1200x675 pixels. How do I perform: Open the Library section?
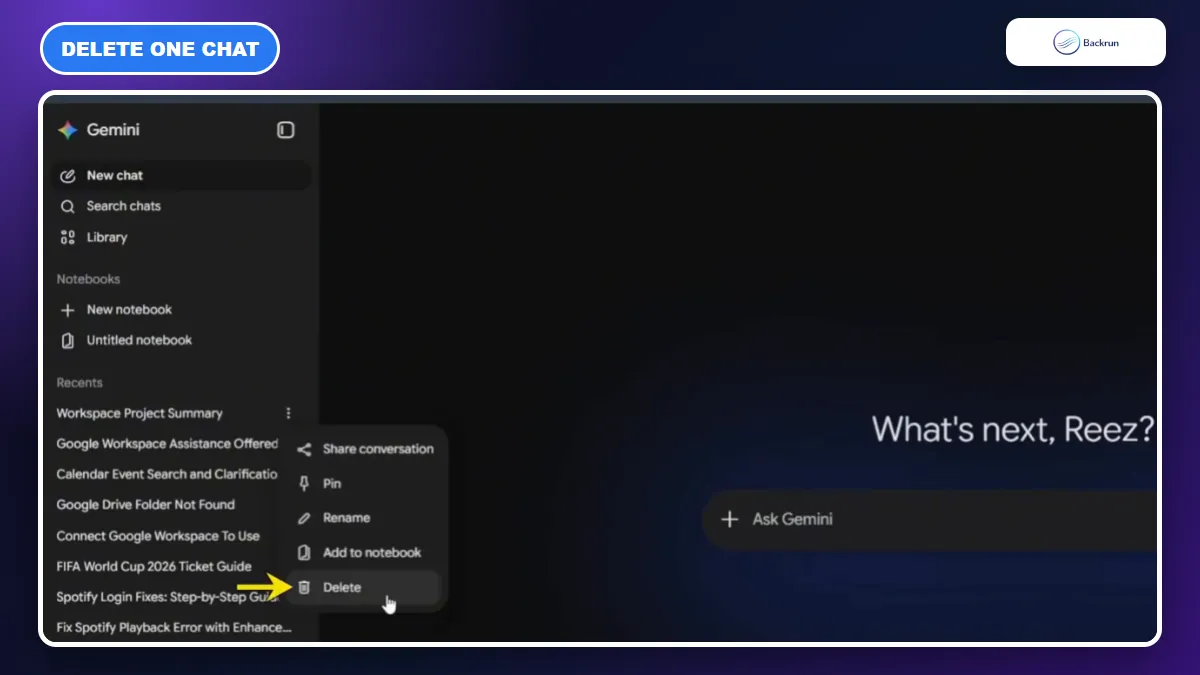pos(181,238)
